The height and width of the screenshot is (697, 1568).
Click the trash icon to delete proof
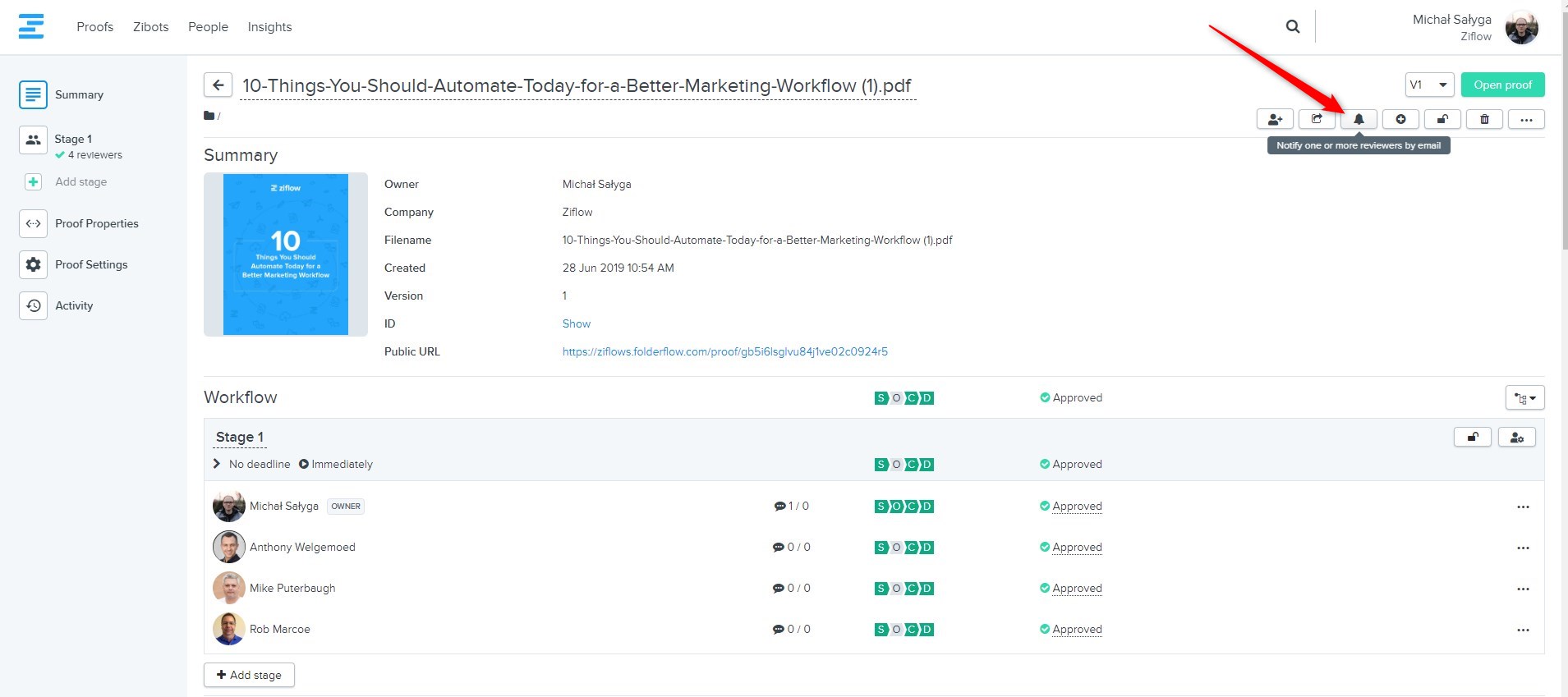1484,119
